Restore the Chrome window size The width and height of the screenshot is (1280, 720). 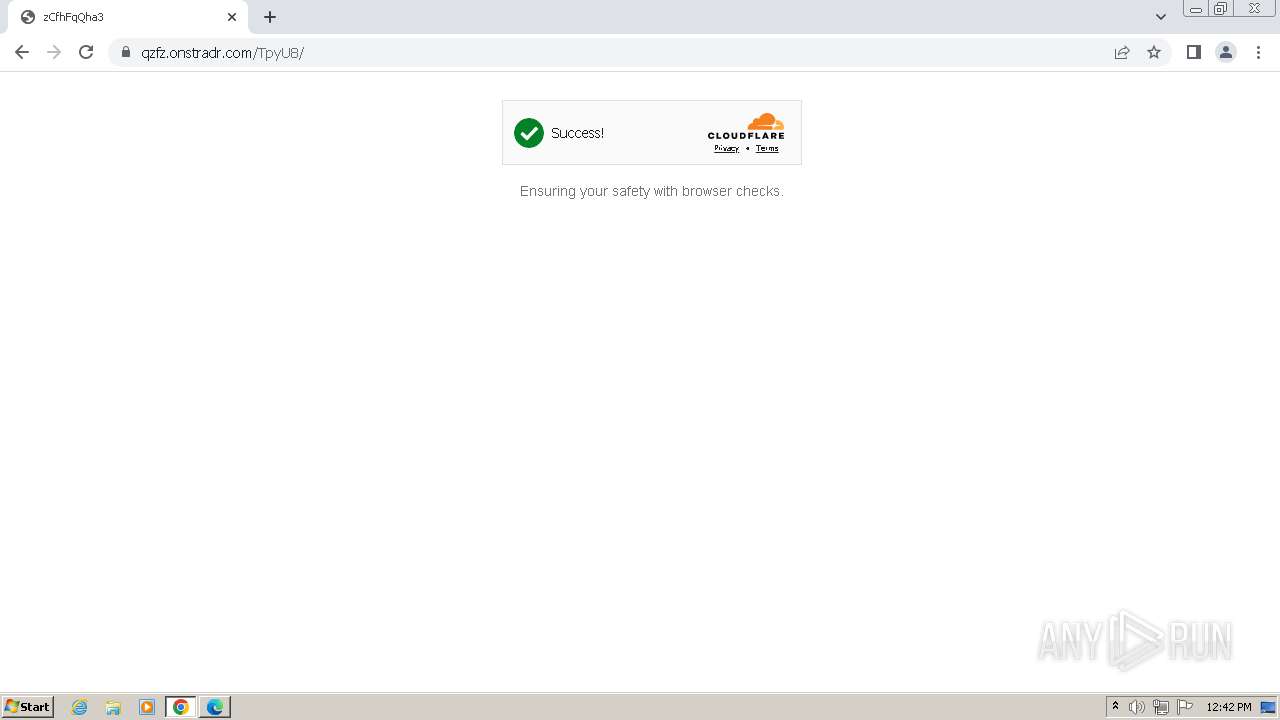(1221, 9)
